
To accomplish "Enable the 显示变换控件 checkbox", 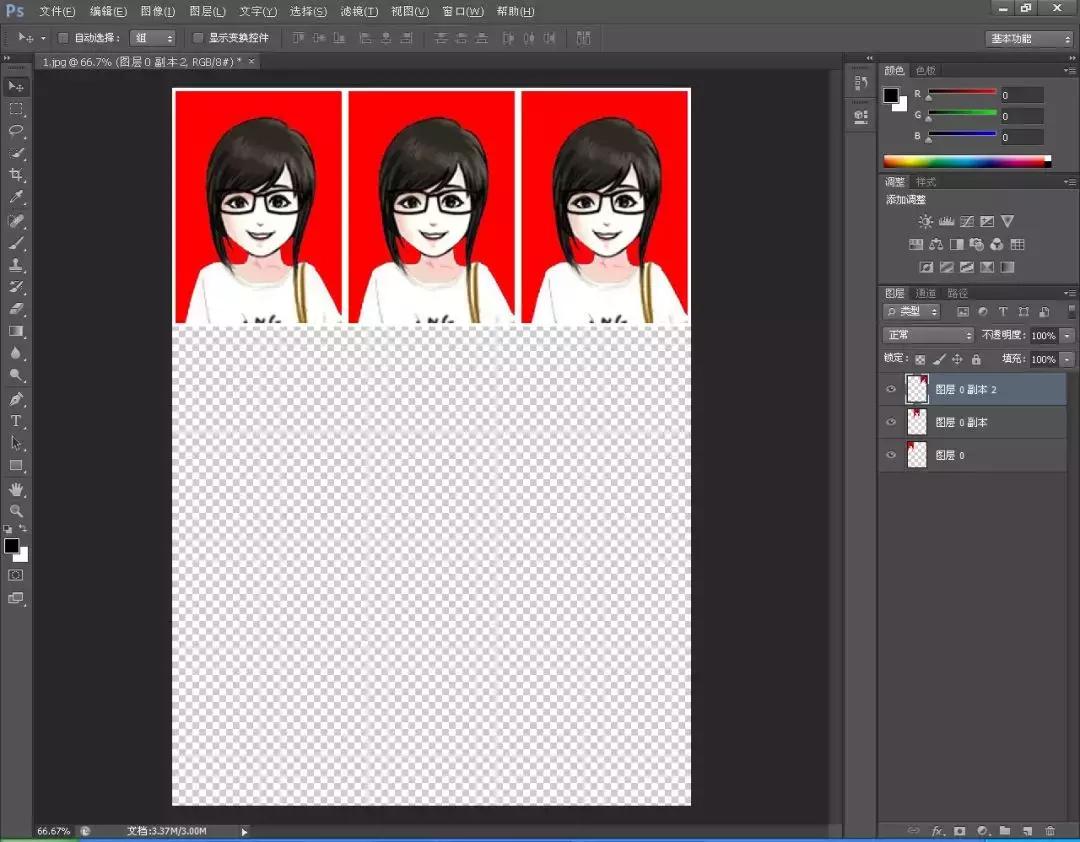I will pos(198,38).
